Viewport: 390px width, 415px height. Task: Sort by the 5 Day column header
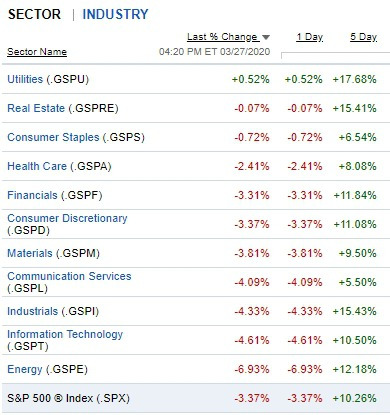(x=363, y=37)
